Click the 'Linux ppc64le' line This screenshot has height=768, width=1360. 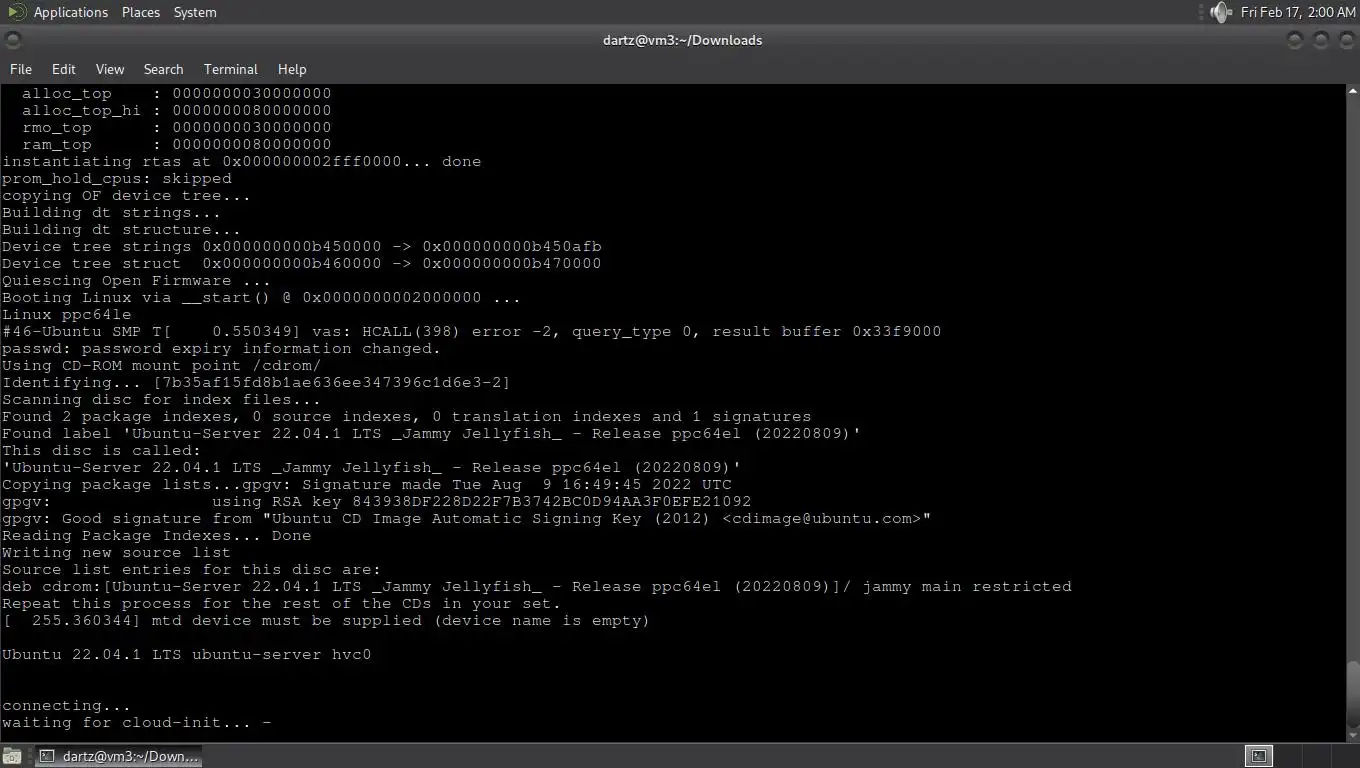(x=66, y=314)
